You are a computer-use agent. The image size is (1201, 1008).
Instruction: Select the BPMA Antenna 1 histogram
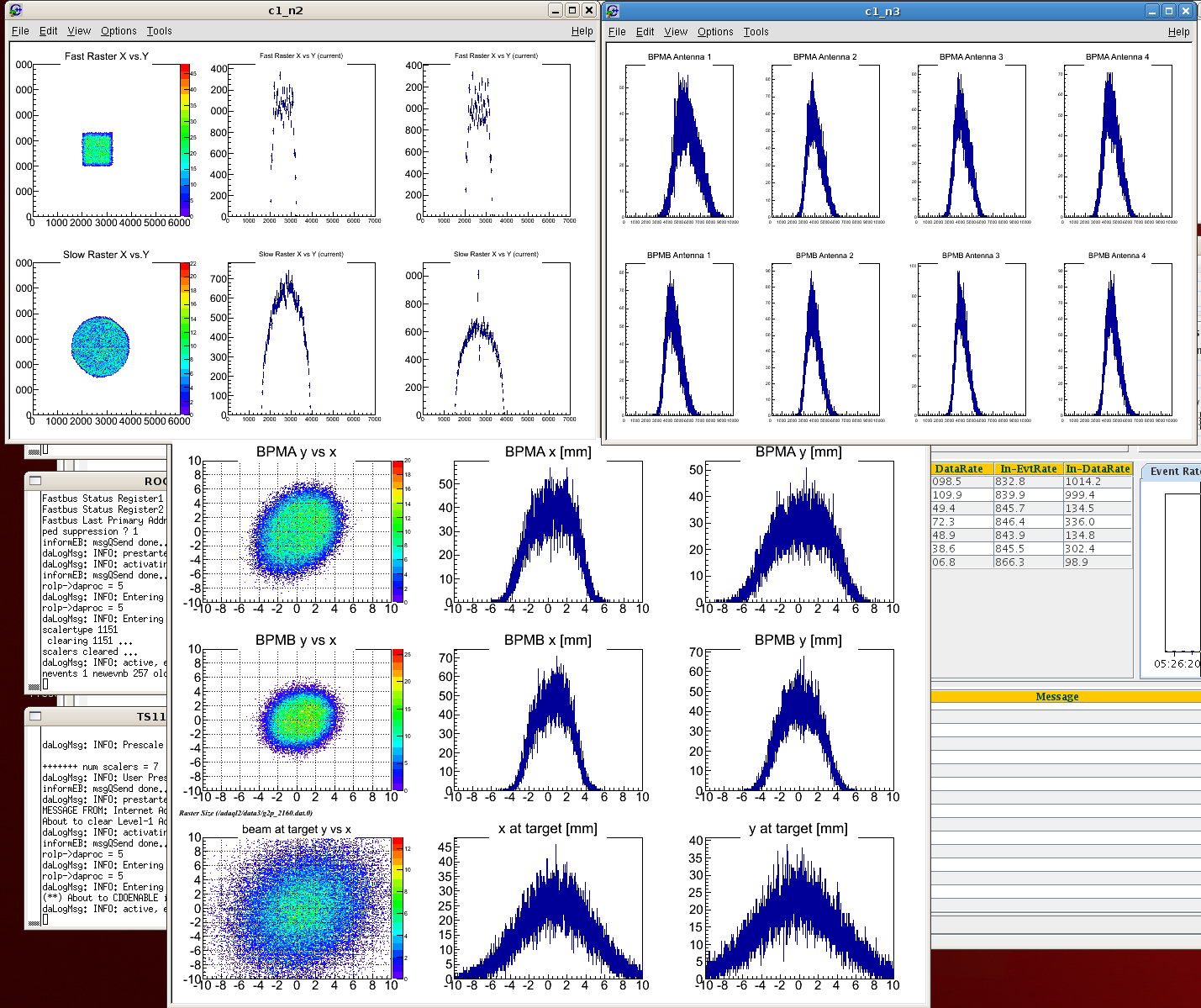[679, 141]
